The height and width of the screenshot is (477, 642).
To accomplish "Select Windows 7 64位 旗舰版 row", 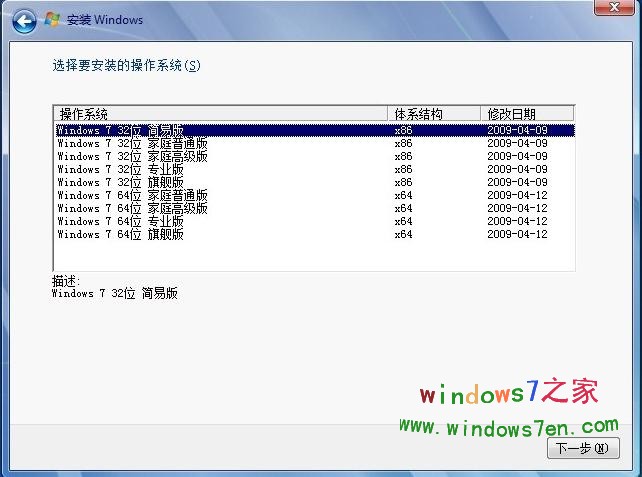I will click(x=315, y=235).
